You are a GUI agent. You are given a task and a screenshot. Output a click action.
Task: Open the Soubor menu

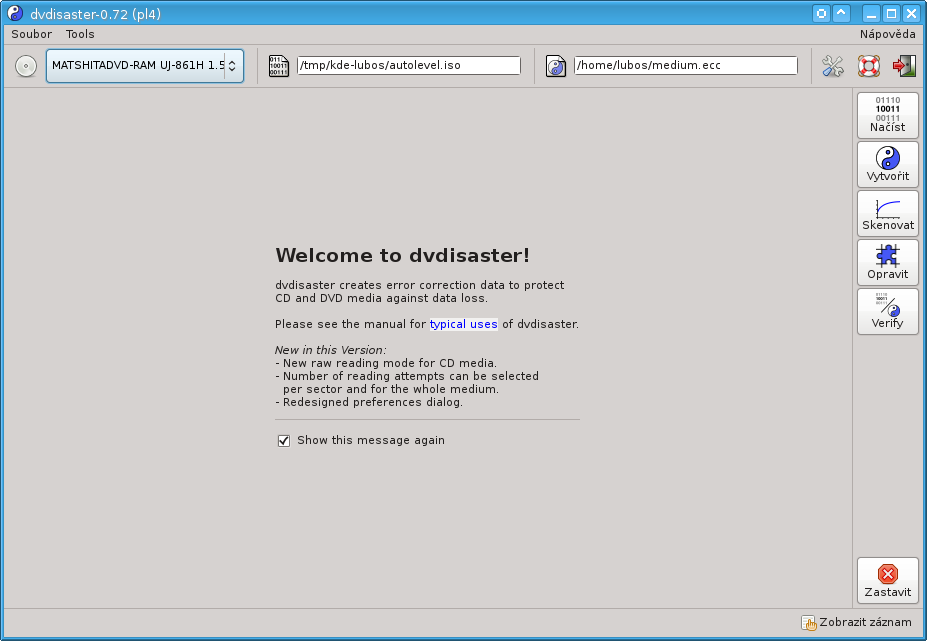pyautogui.click(x=31, y=34)
